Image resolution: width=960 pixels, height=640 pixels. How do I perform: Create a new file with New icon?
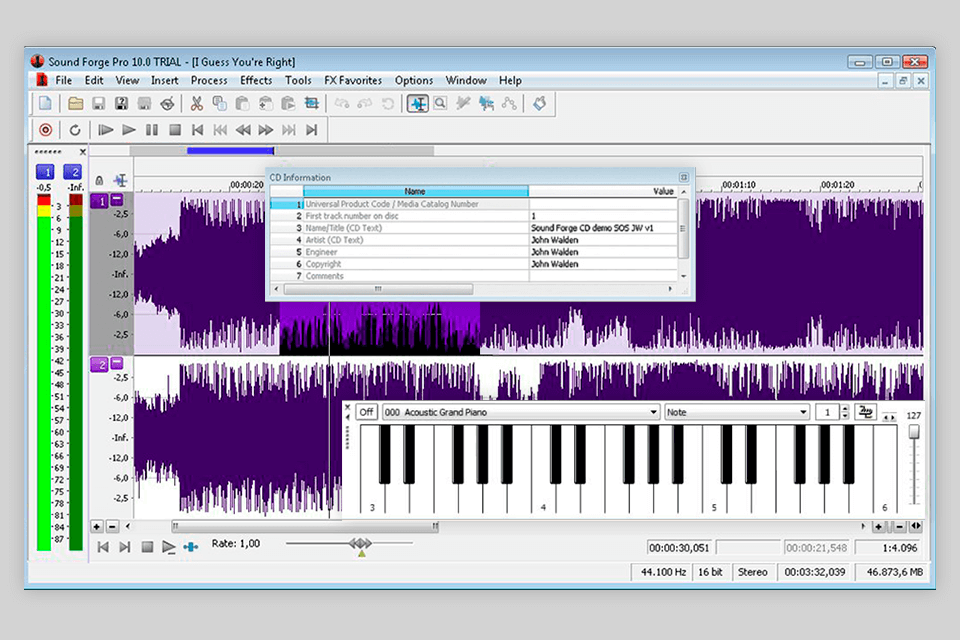coord(45,103)
